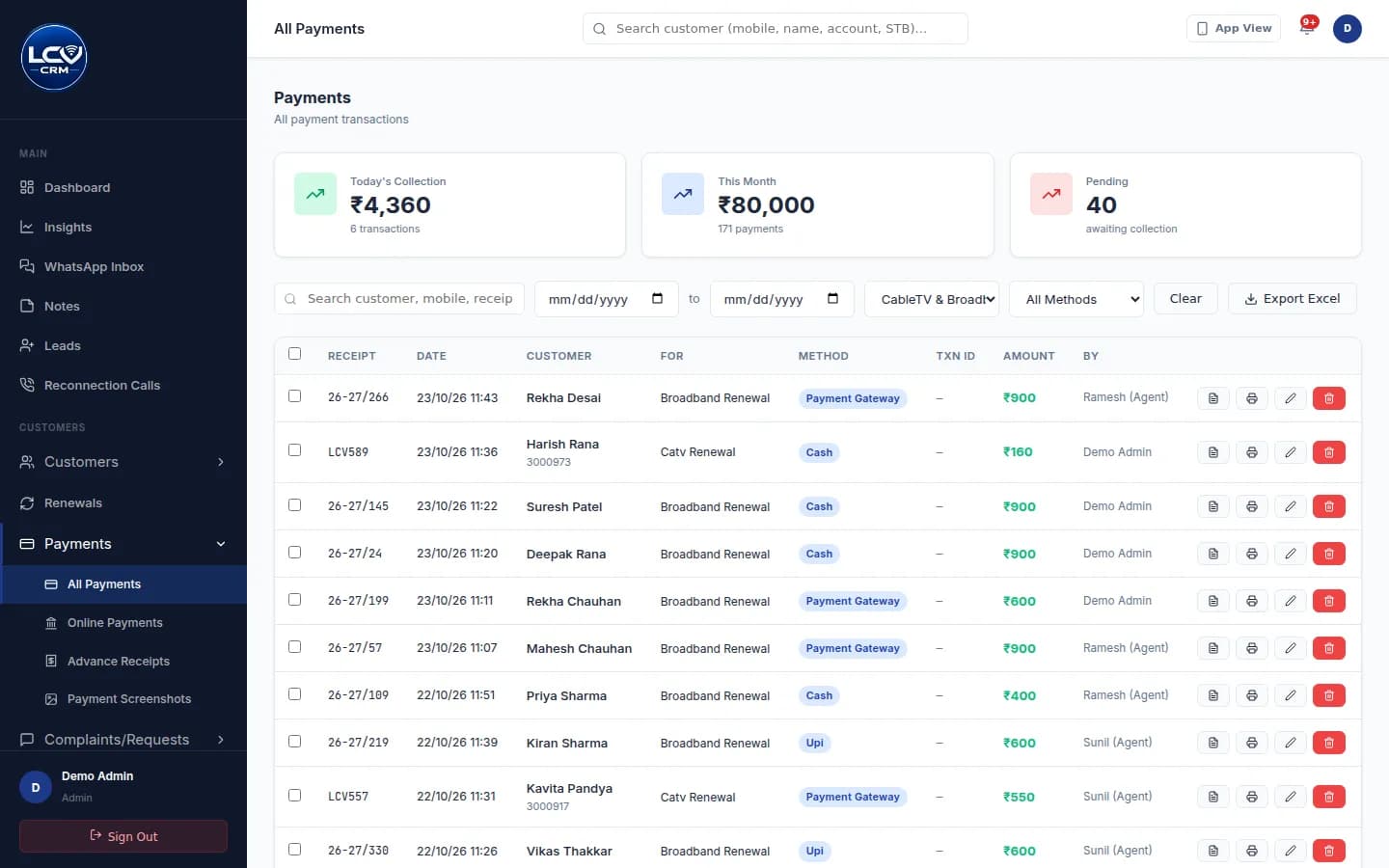Delete the Harish Rana payment

tap(1329, 452)
